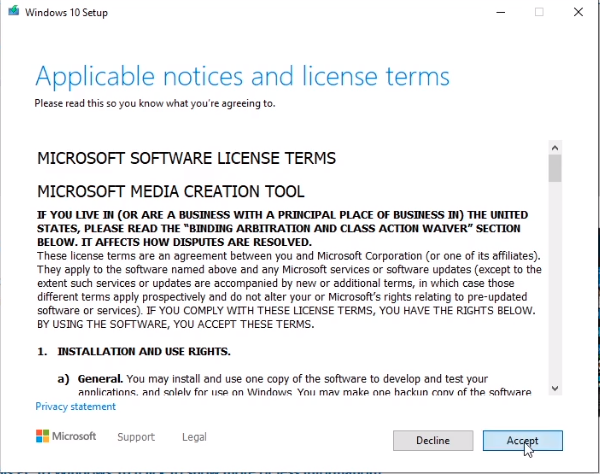Close the Windows 10 Setup window

(x=578, y=12)
